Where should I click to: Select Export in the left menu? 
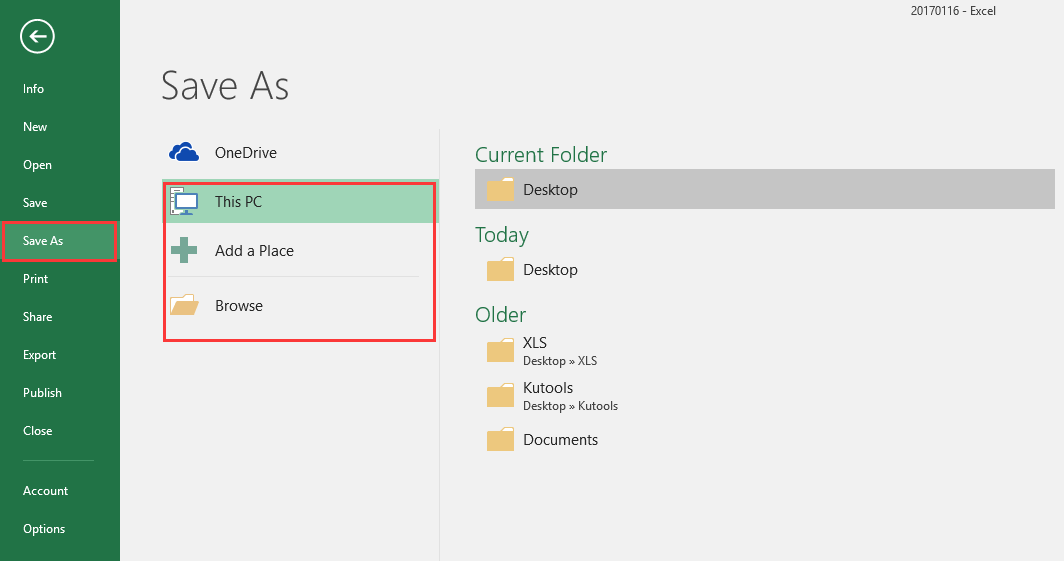point(39,355)
